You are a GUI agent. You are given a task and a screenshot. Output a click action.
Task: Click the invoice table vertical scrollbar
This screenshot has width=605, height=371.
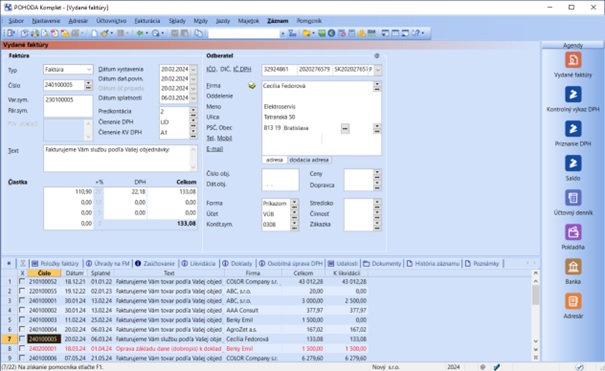(536, 315)
